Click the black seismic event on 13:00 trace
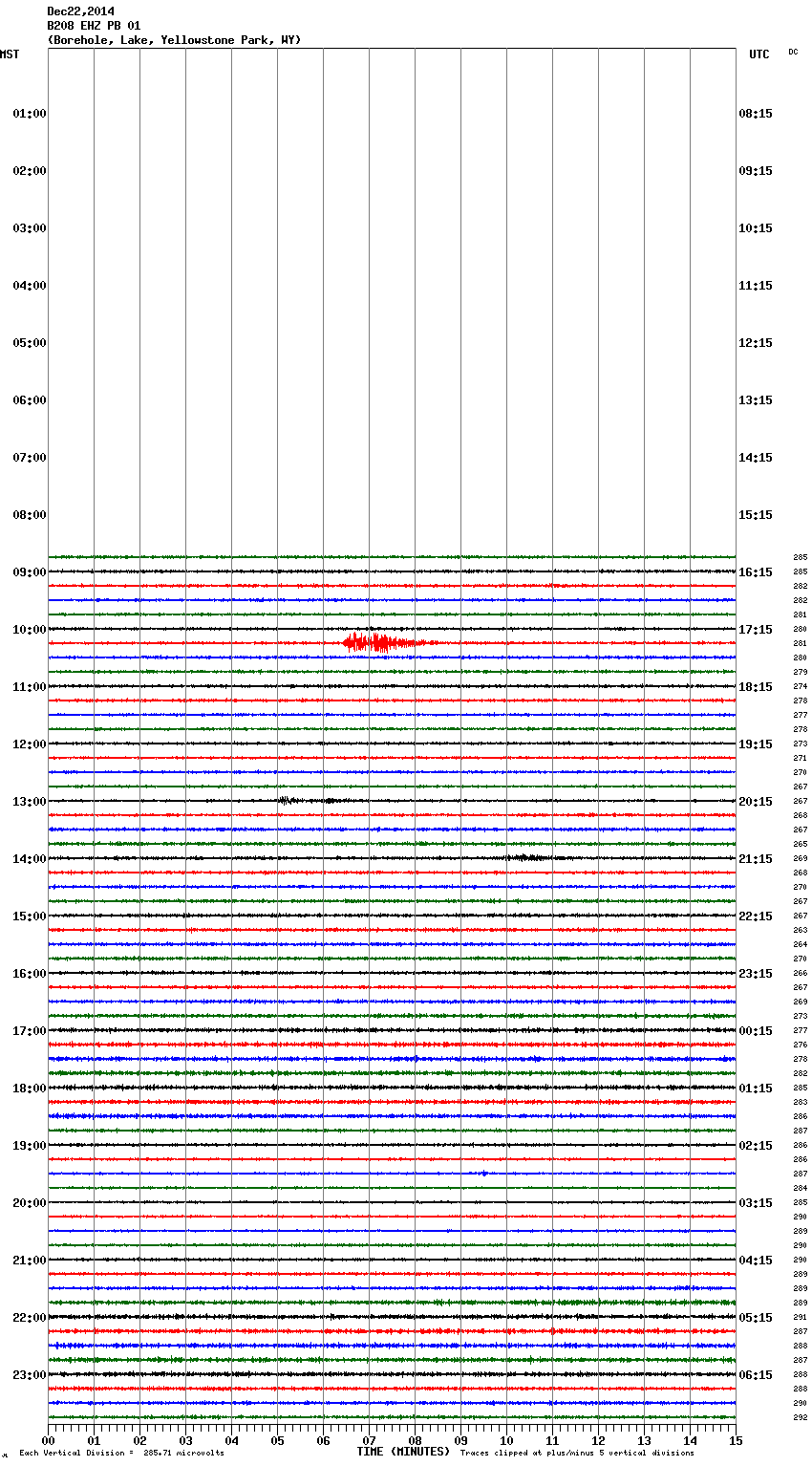The width and height of the screenshot is (812, 1466). pos(291,801)
